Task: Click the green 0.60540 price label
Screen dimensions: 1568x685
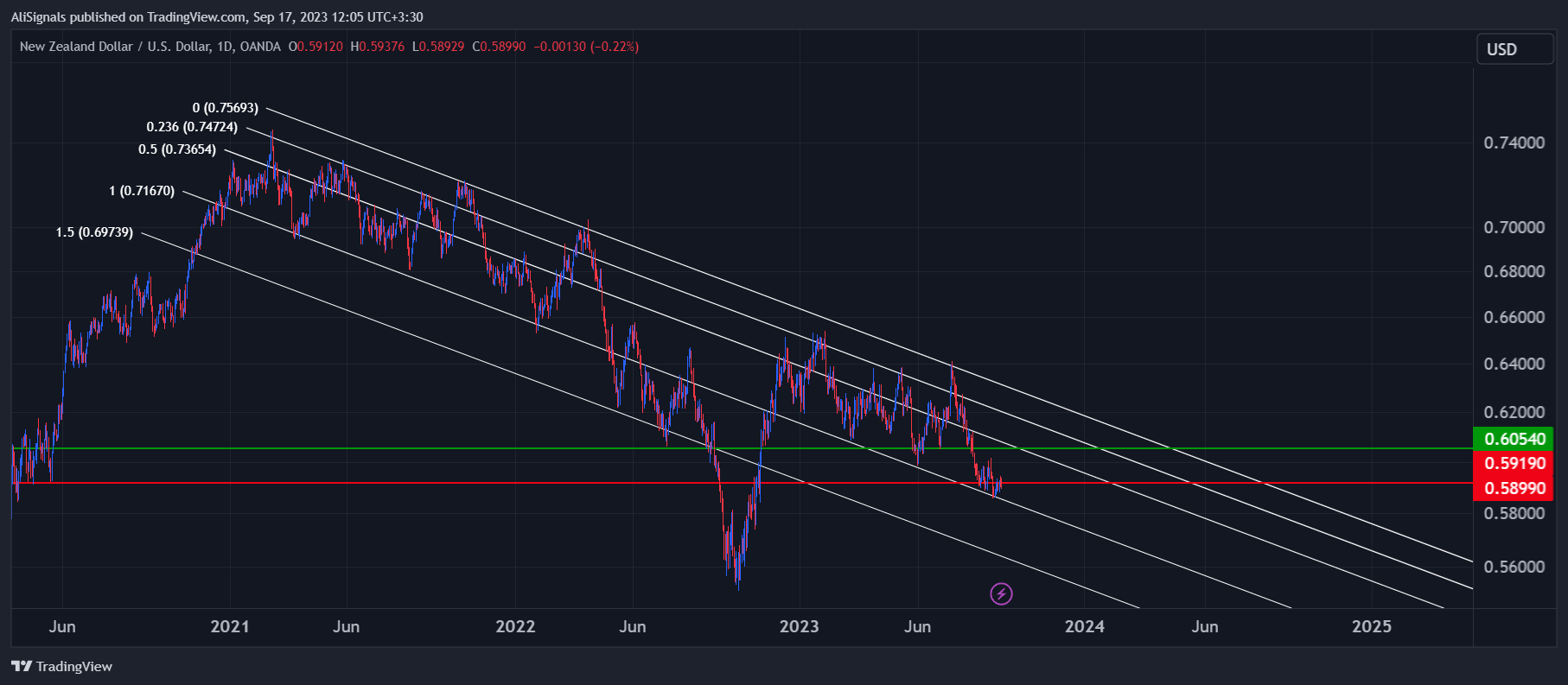Action: coord(1514,439)
